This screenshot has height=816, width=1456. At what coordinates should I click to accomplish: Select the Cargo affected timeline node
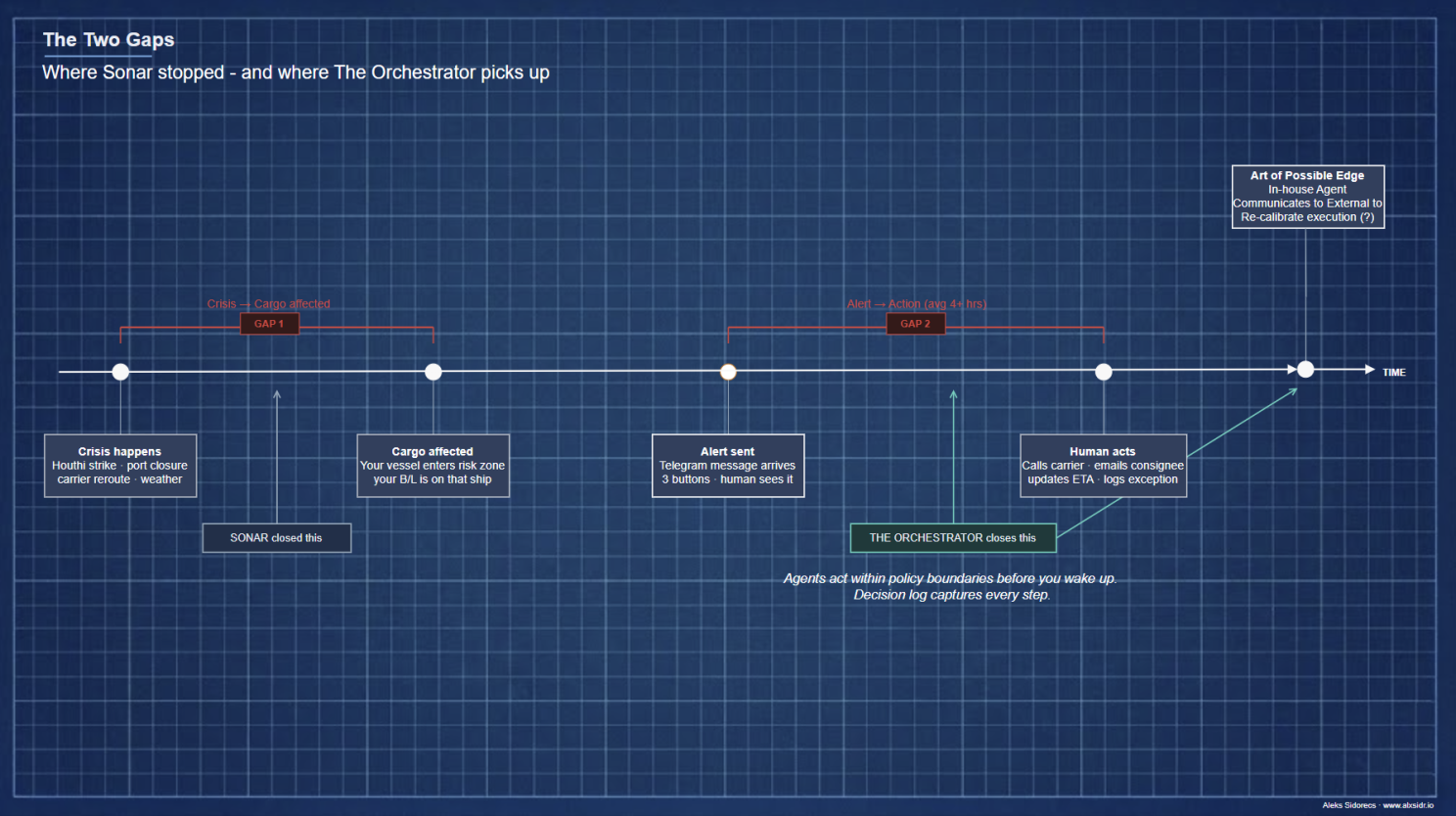tap(433, 372)
